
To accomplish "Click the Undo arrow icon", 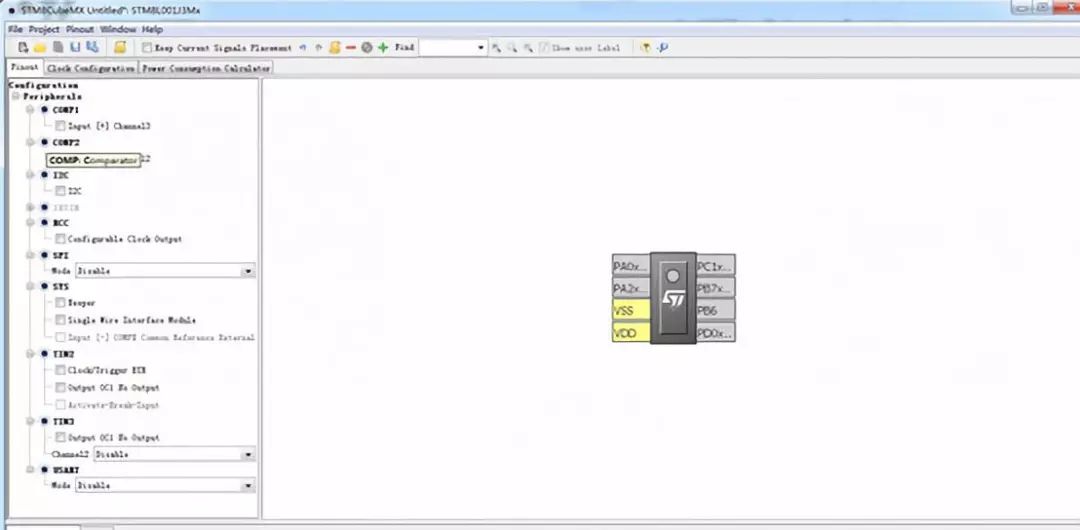I will [302, 48].
